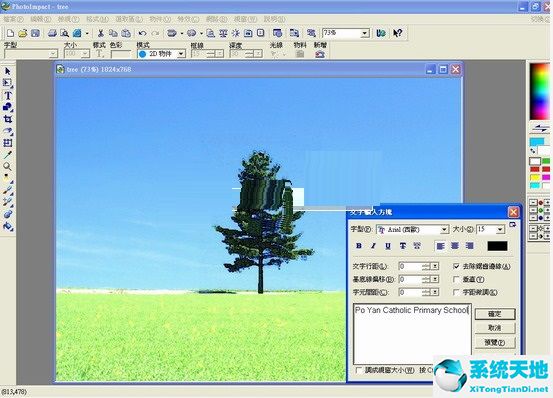Open the 字型(F) Arial font dropdown in dialog
The height and width of the screenshot is (398, 553).
point(444,229)
